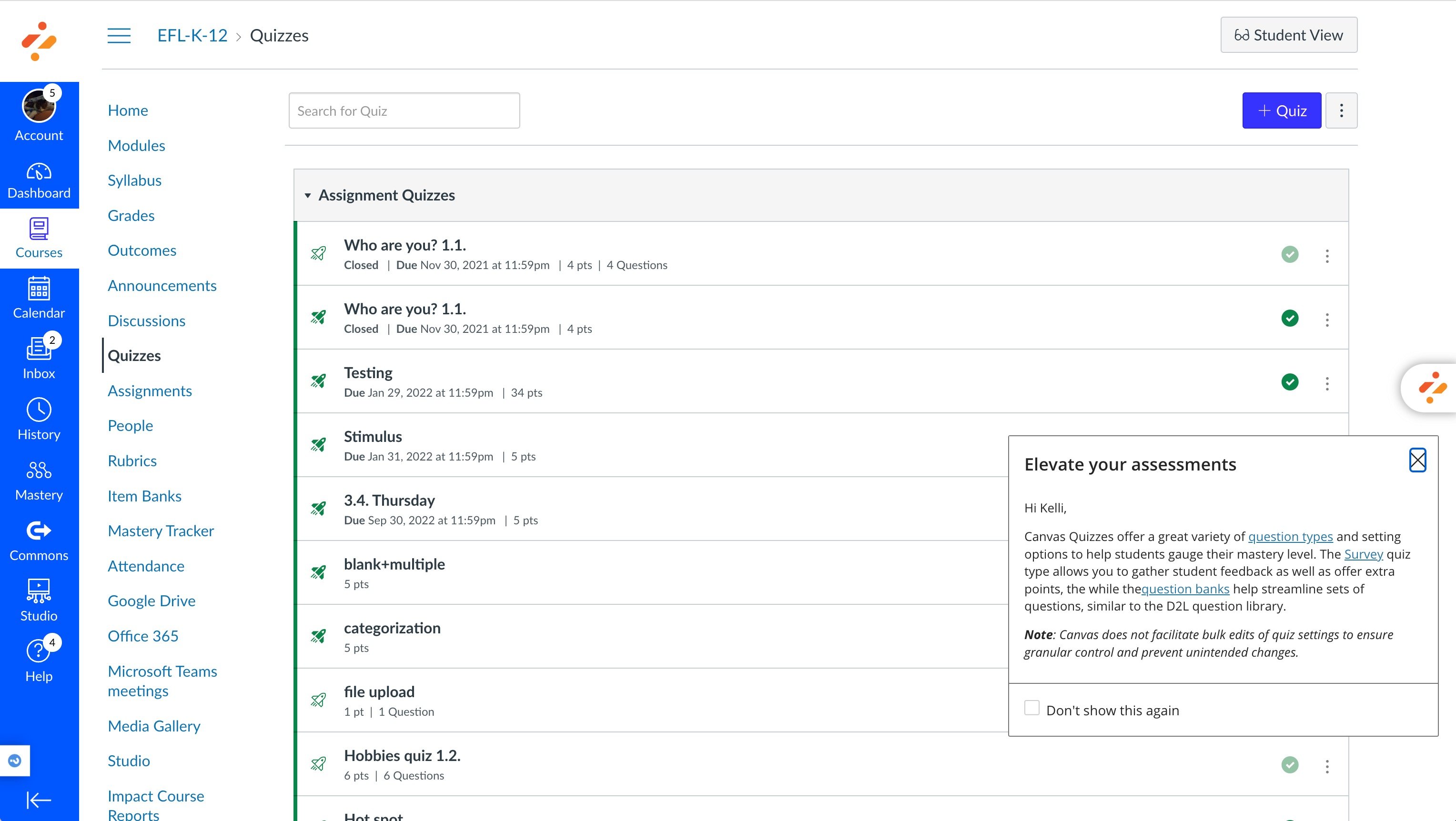Open Item Banks in course navigation
The width and height of the screenshot is (1456, 821).
(144, 496)
